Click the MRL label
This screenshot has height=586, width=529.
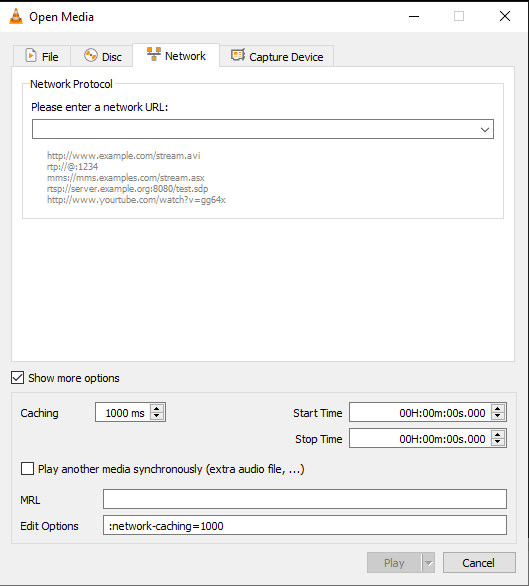tap(30, 500)
